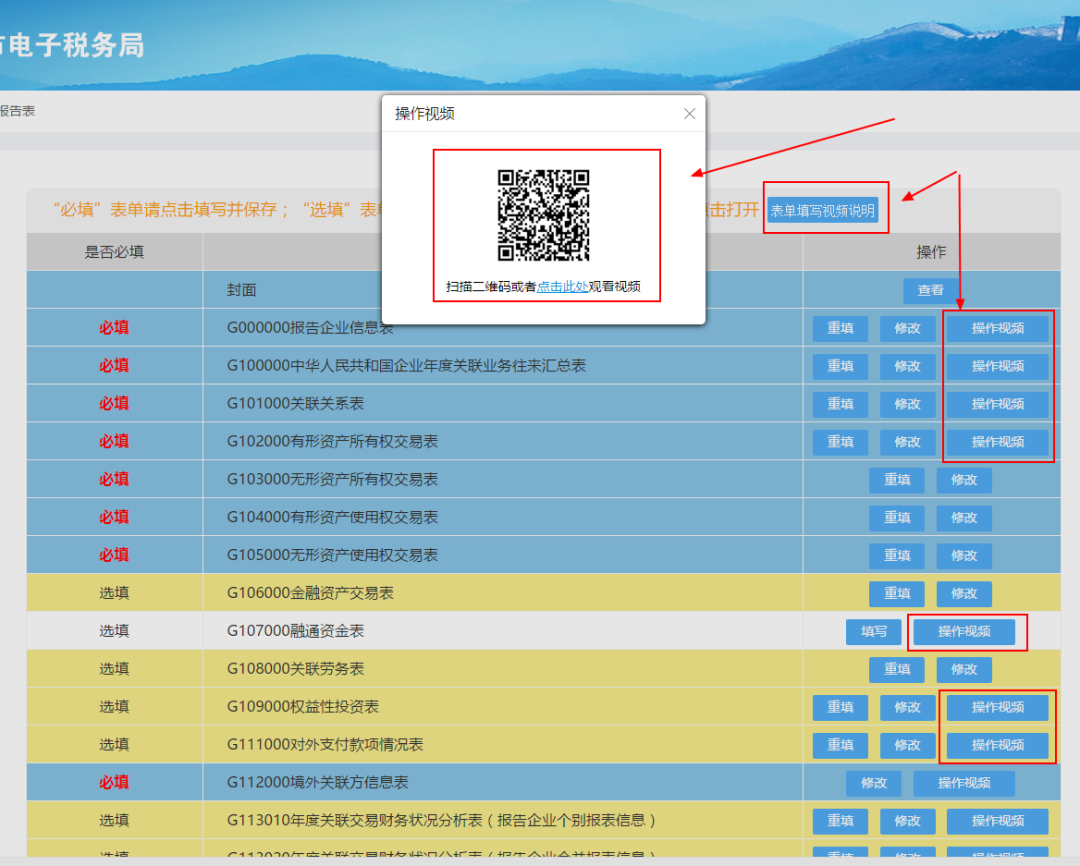Select form name G113010年度关联交易财务状况分析表

pos(441,821)
